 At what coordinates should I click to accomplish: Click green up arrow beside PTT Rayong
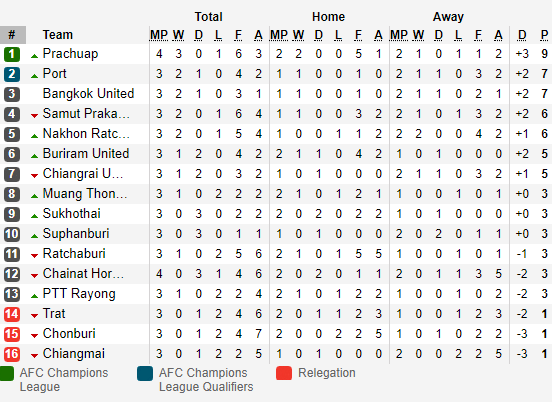click(x=34, y=296)
